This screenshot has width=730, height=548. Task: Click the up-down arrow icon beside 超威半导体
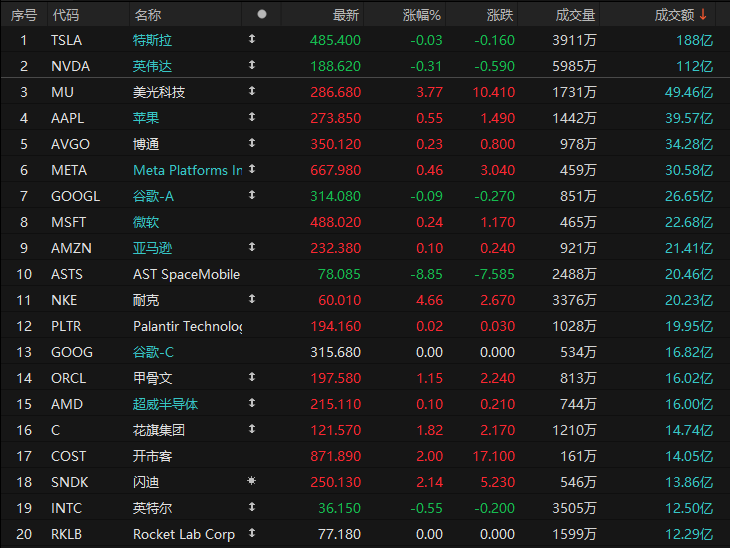[x=252, y=403]
